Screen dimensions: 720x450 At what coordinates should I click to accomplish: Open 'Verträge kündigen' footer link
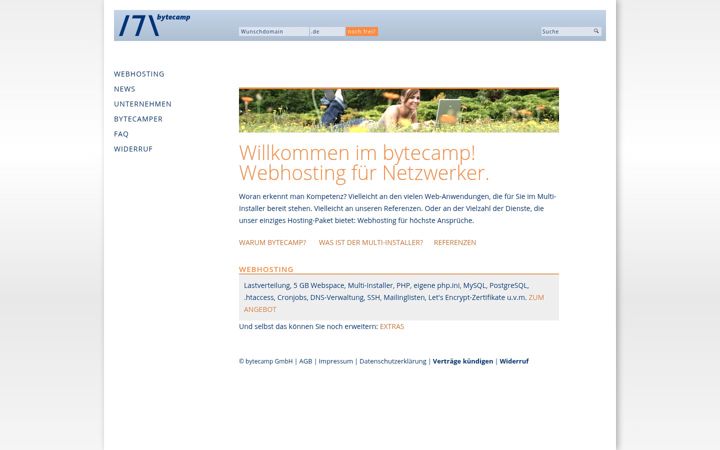point(463,361)
